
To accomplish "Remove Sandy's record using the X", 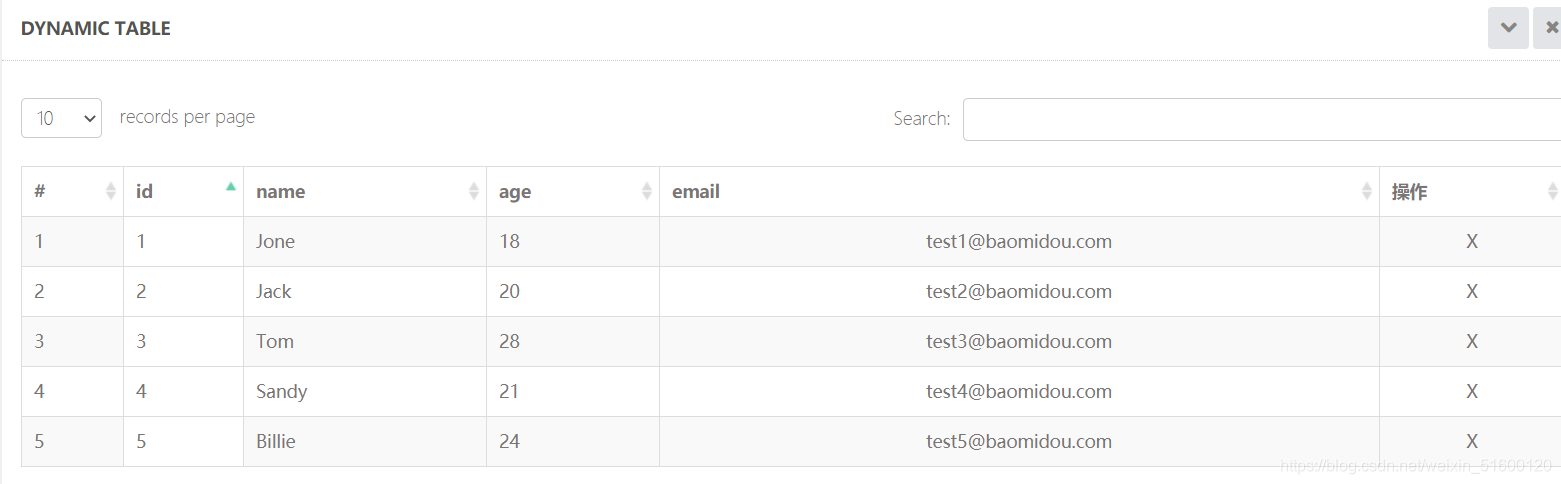I will (x=1472, y=392).
